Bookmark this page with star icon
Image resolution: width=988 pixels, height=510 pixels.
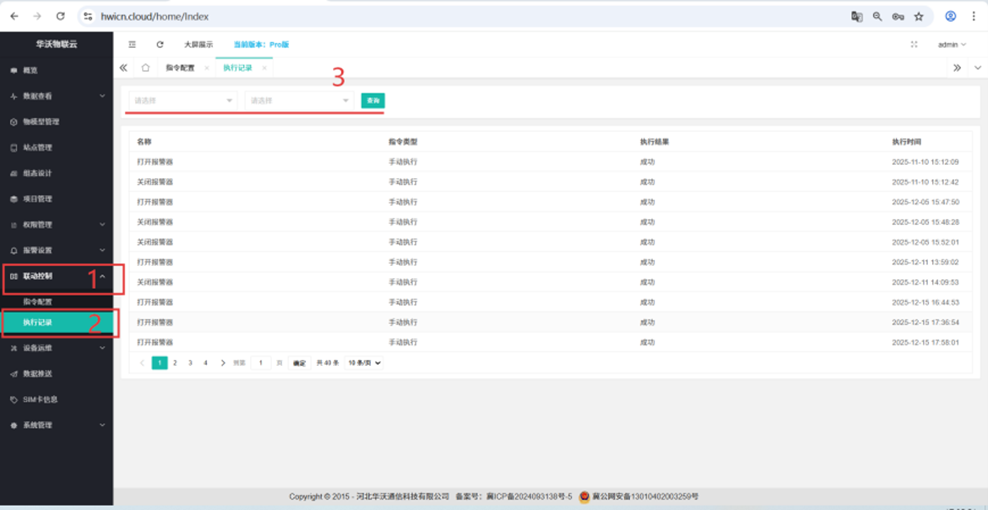point(919,17)
